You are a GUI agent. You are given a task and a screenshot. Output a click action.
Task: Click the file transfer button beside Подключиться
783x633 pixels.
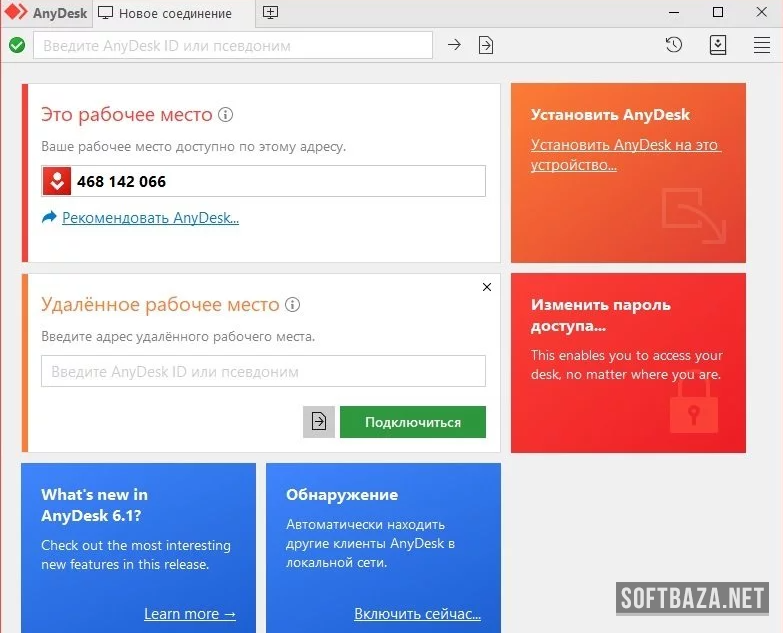tap(319, 422)
